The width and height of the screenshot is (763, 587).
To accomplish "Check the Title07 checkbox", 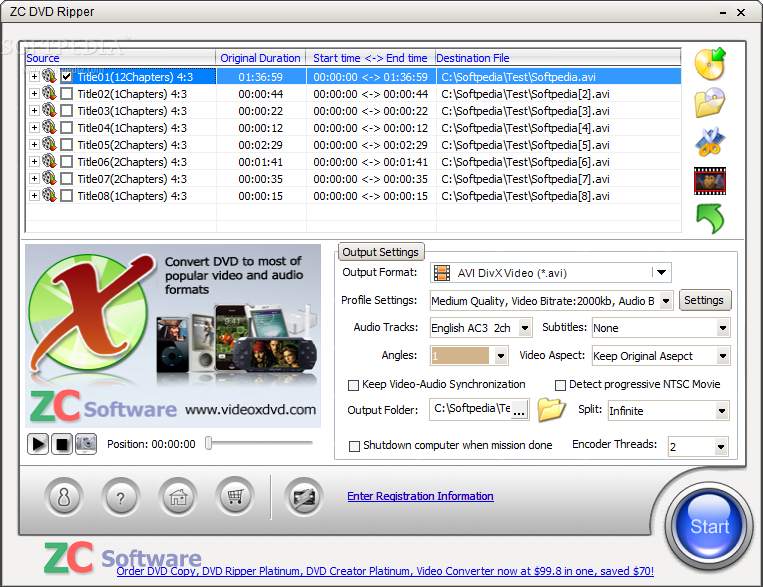I will [x=67, y=179].
